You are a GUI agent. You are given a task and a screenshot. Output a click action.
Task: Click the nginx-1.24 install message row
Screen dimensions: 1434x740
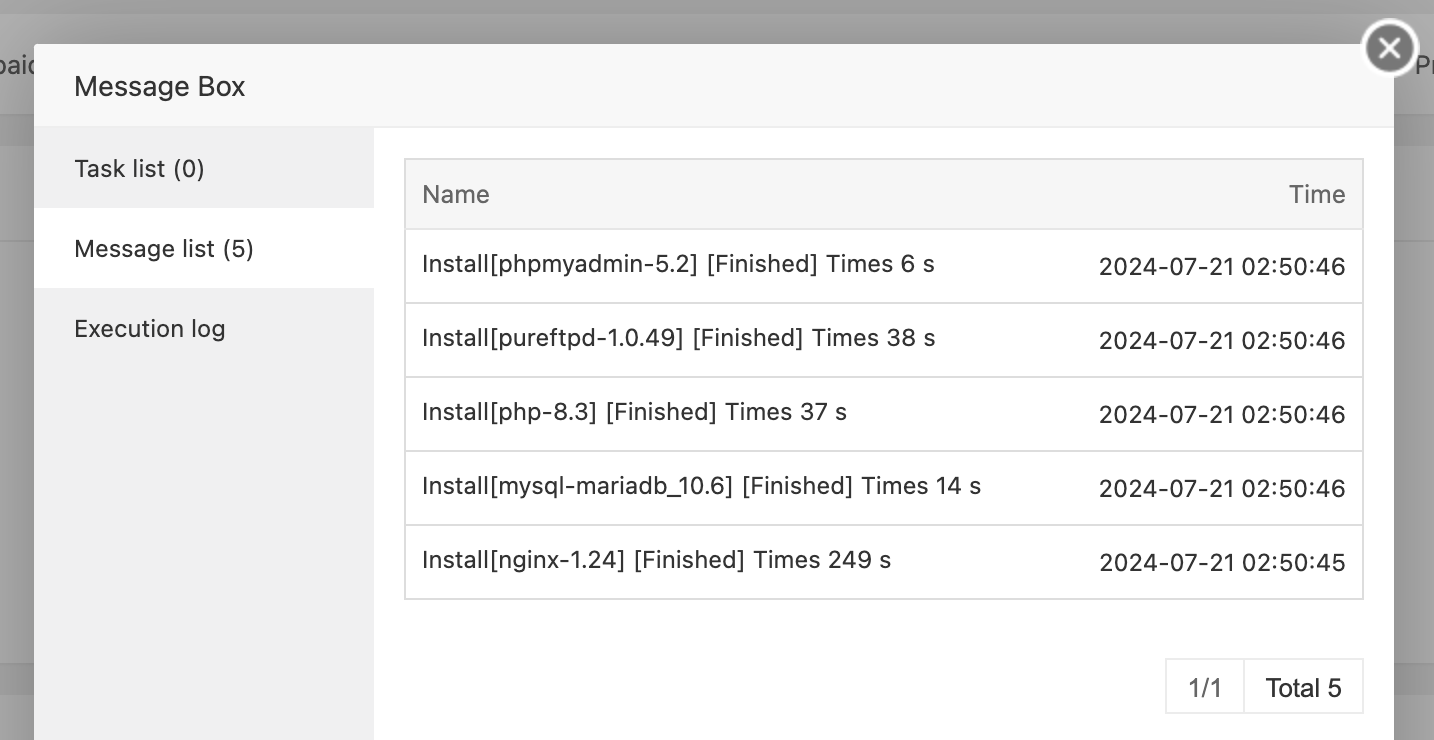tap(884, 562)
